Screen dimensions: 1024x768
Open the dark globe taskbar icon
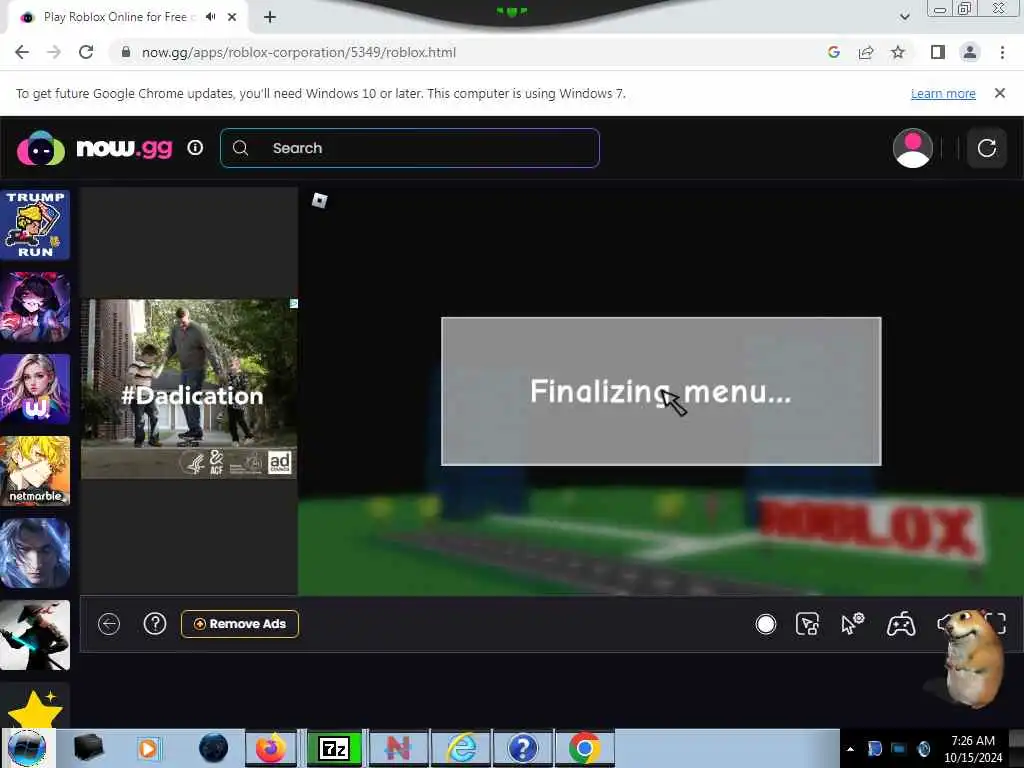[214, 748]
